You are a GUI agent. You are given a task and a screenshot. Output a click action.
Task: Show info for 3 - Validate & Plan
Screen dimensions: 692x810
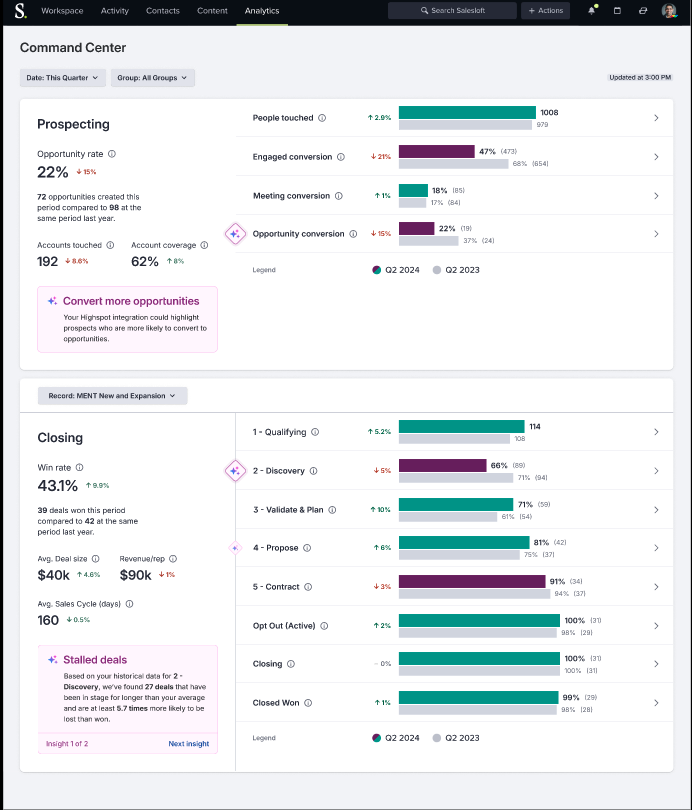[332, 510]
